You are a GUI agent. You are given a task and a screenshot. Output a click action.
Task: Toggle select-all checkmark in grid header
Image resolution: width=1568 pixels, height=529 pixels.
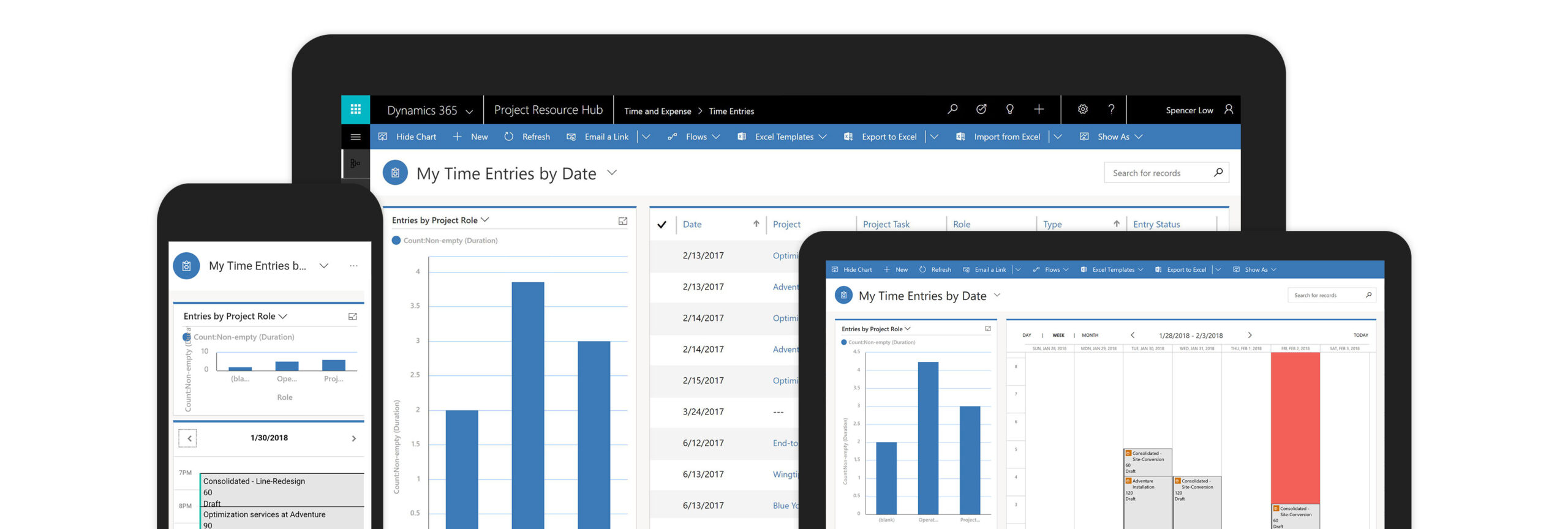pyautogui.click(x=661, y=225)
